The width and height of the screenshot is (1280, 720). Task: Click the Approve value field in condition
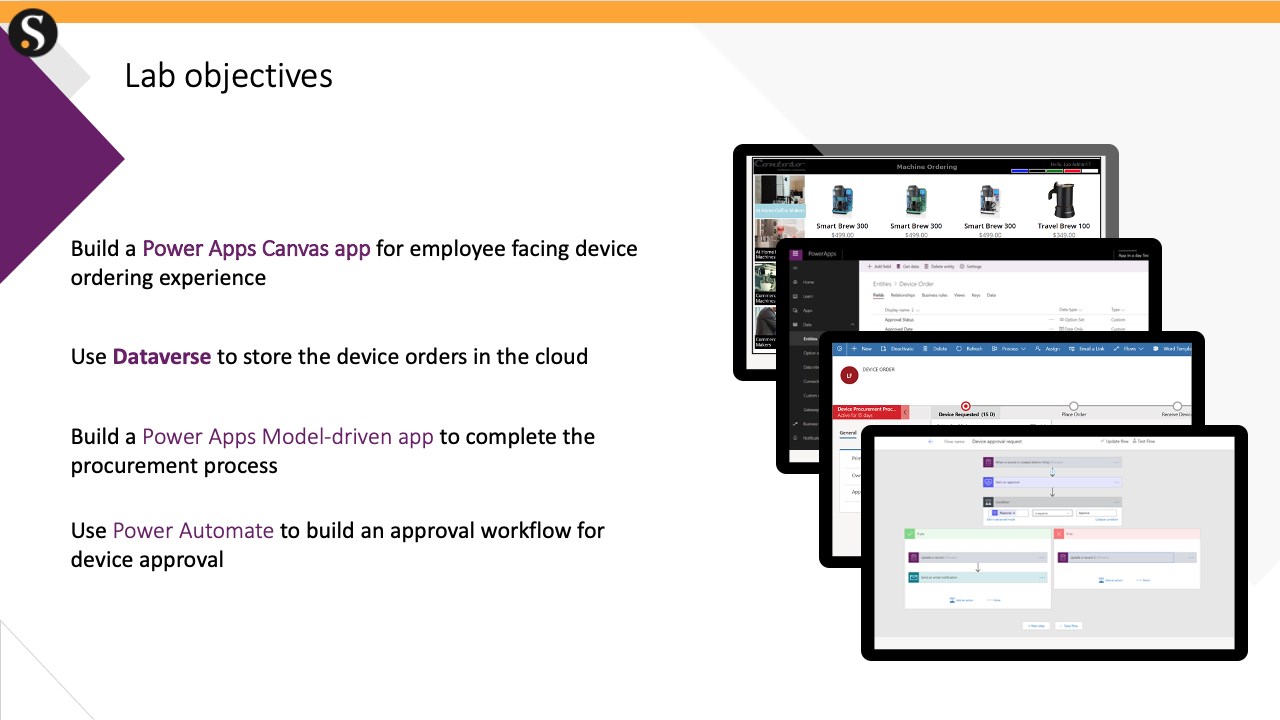(1096, 513)
